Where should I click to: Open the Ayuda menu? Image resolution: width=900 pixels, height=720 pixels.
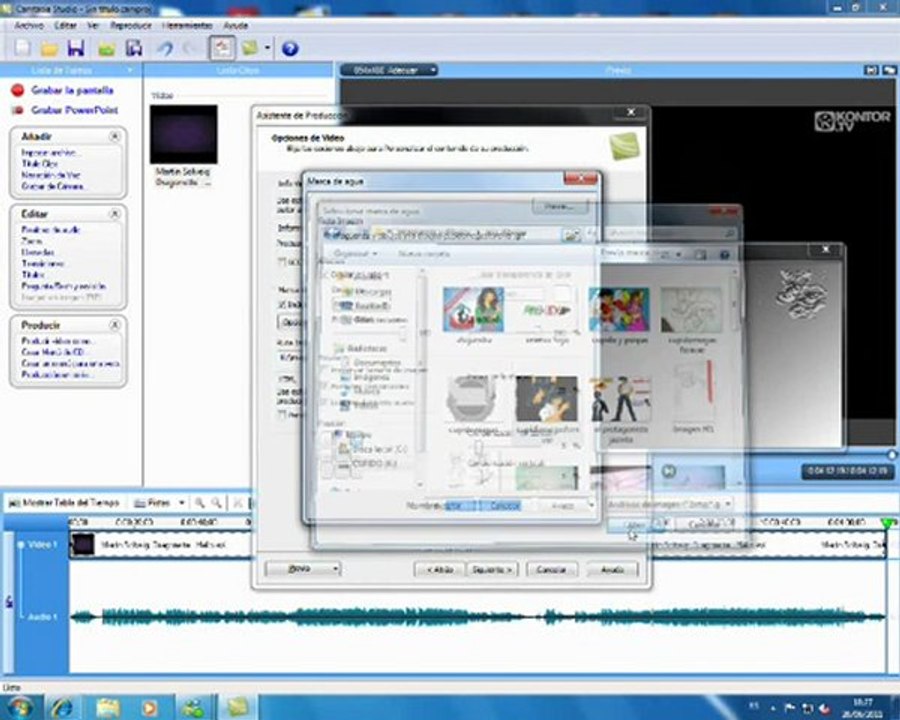click(x=235, y=25)
